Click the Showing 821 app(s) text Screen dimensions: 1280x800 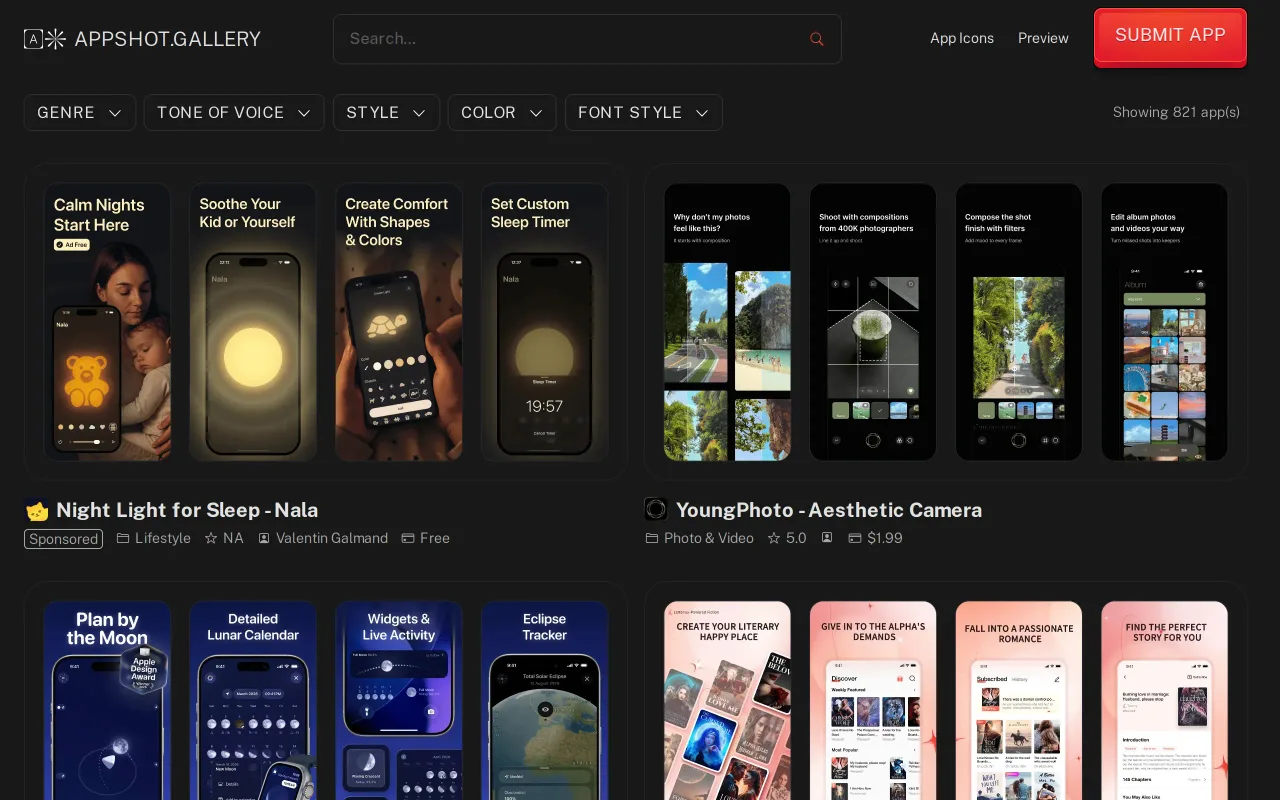click(1176, 112)
